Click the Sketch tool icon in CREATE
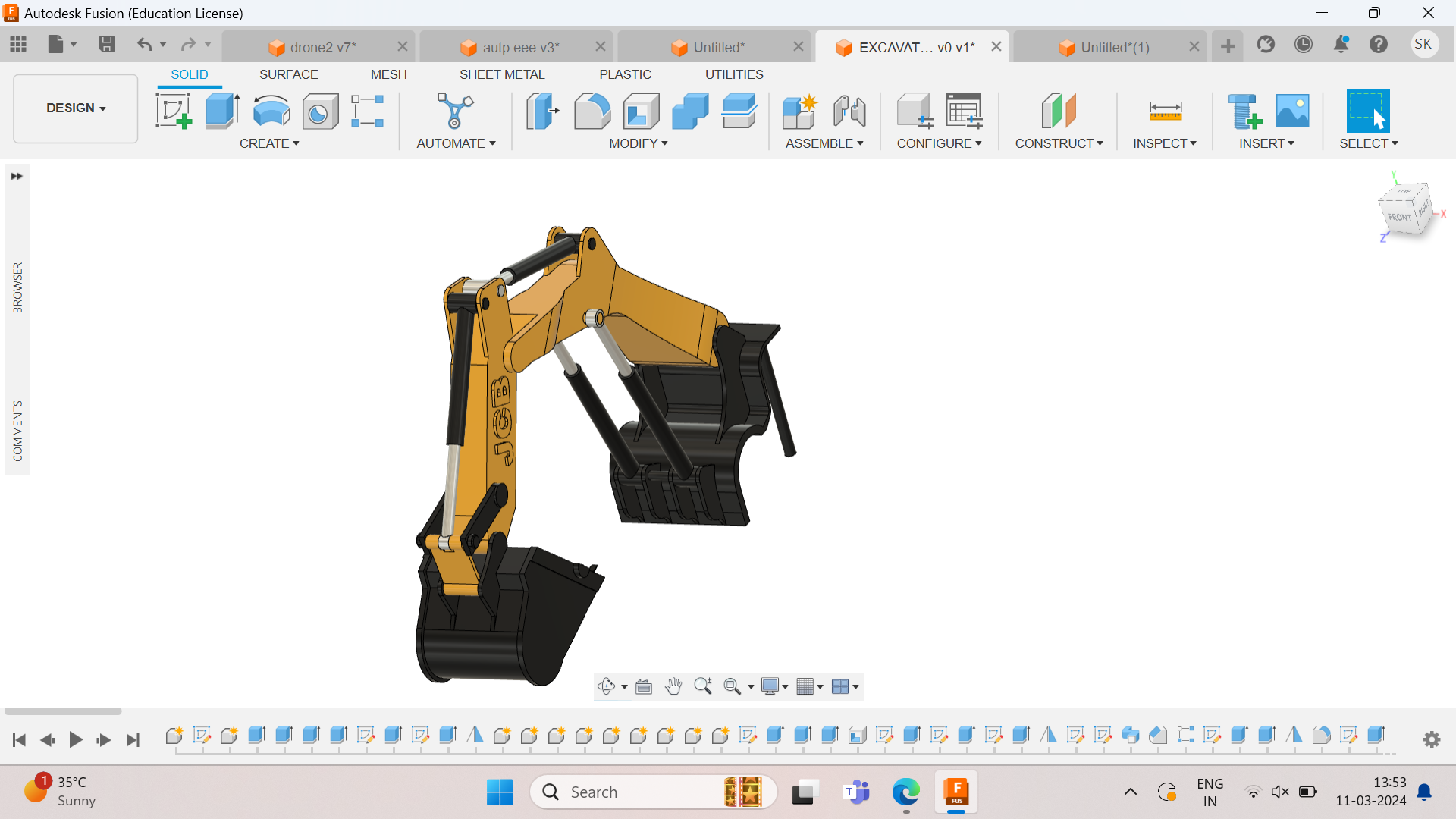Viewport: 1456px width, 819px height. point(175,111)
